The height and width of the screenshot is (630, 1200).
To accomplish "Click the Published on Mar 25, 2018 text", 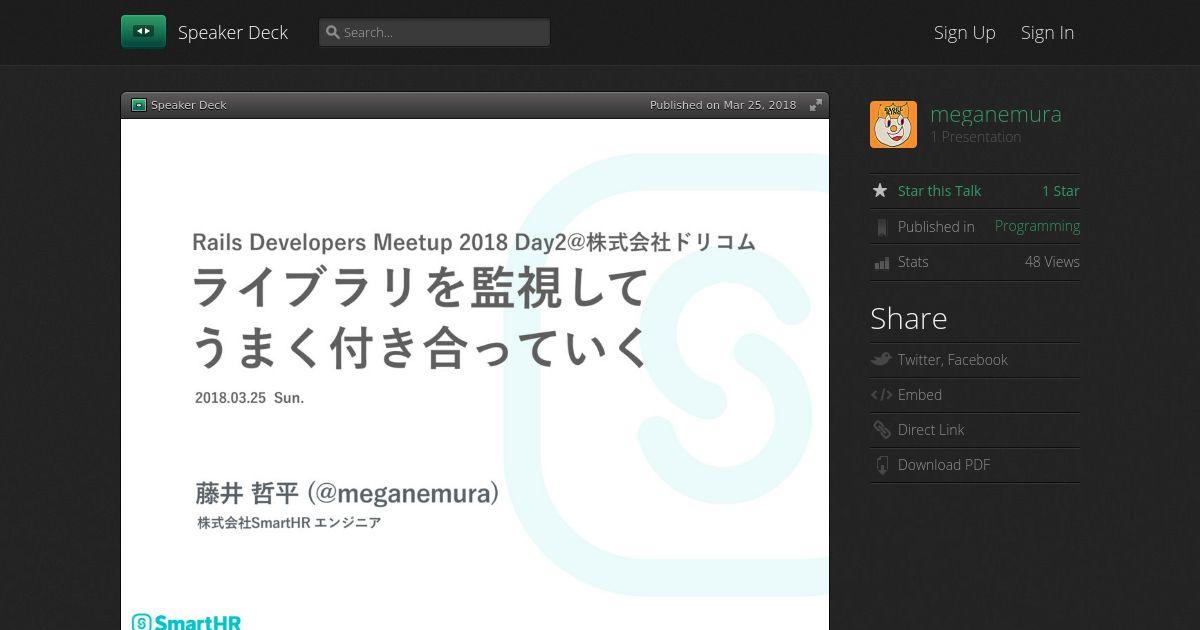I will [723, 105].
